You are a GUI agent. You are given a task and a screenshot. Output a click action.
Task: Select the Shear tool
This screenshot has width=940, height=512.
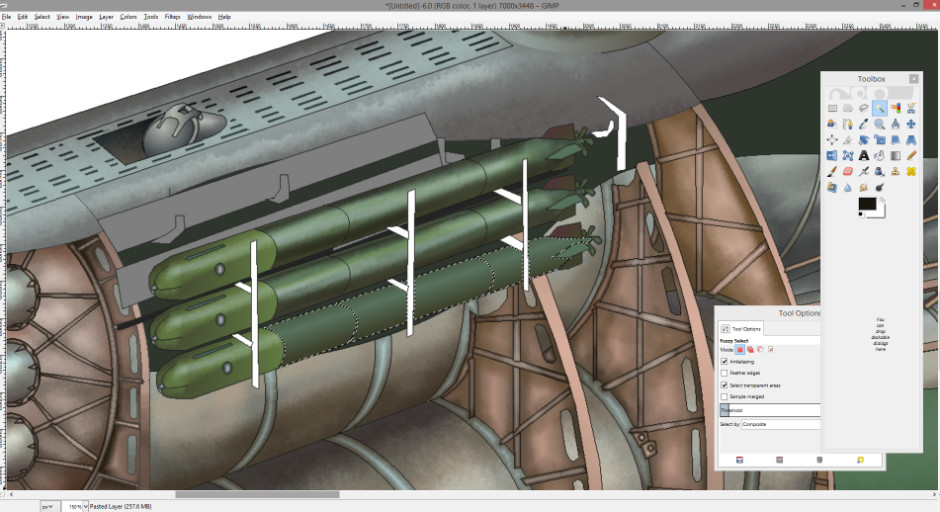tap(895, 140)
